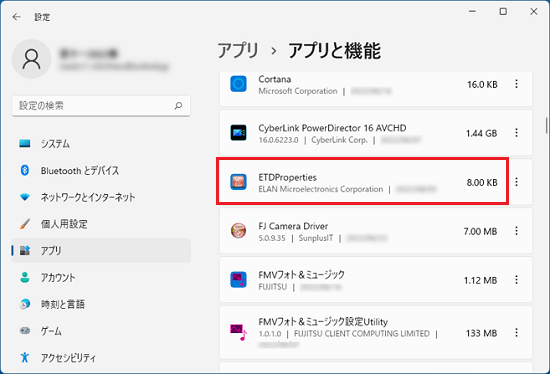The height and width of the screenshot is (374, 550).
Task: Click the アプリ sidebar icon
Action: pos(25,250)
